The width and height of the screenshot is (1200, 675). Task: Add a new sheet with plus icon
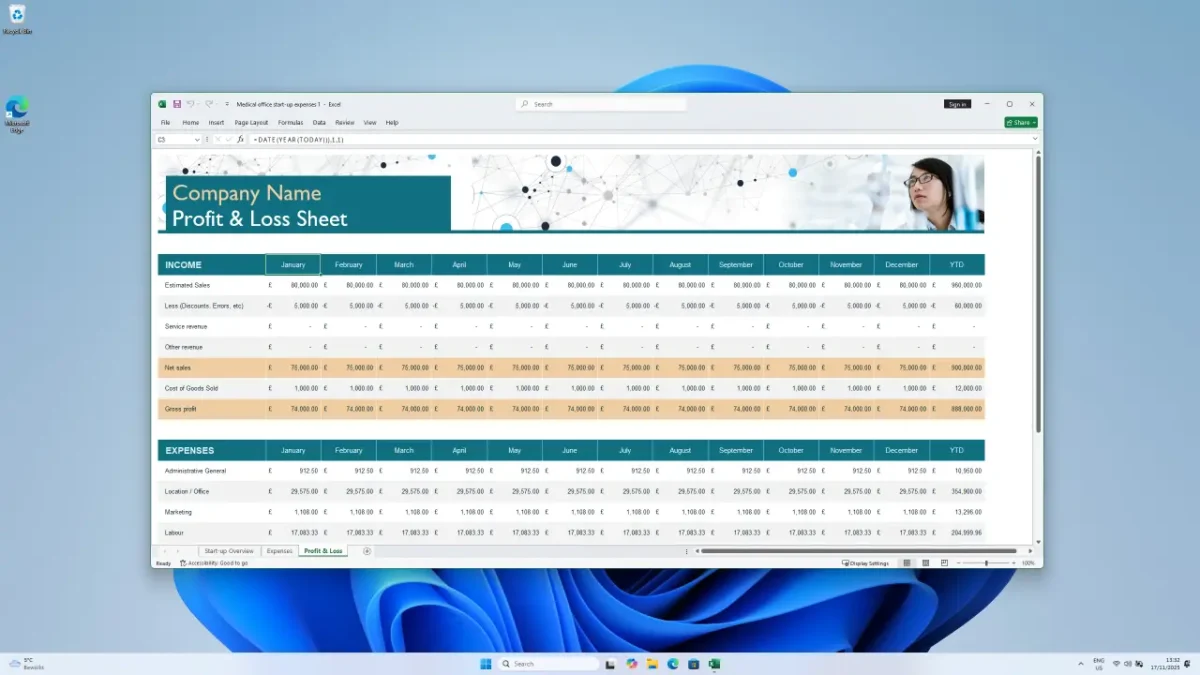pos(367,551)
